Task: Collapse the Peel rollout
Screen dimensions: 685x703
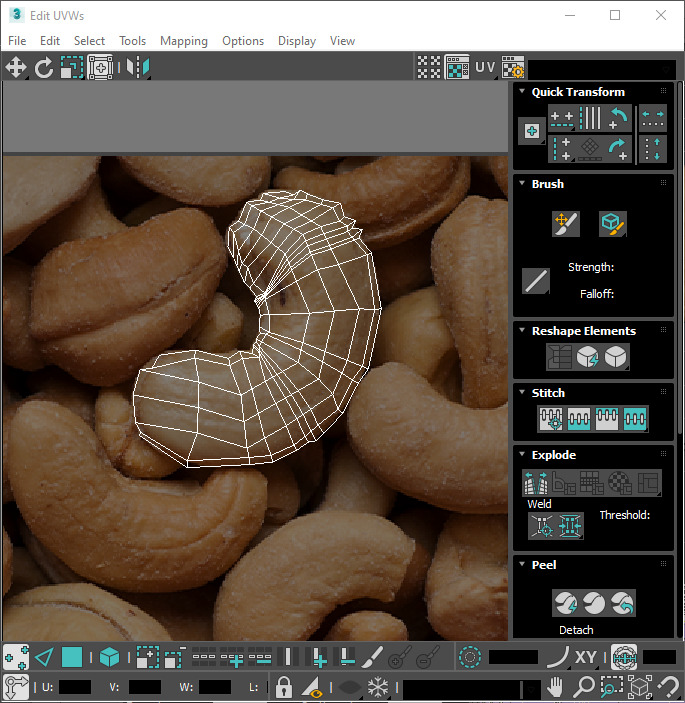Action: click(522, 564)
